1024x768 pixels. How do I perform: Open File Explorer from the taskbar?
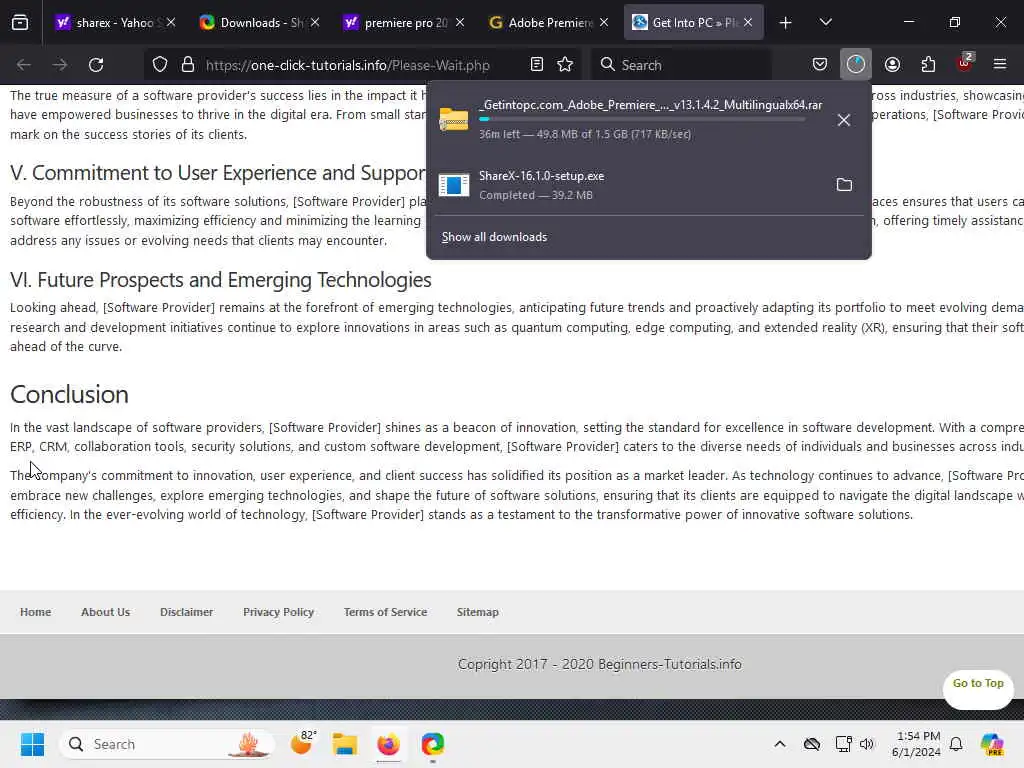[x=344, y=744]
